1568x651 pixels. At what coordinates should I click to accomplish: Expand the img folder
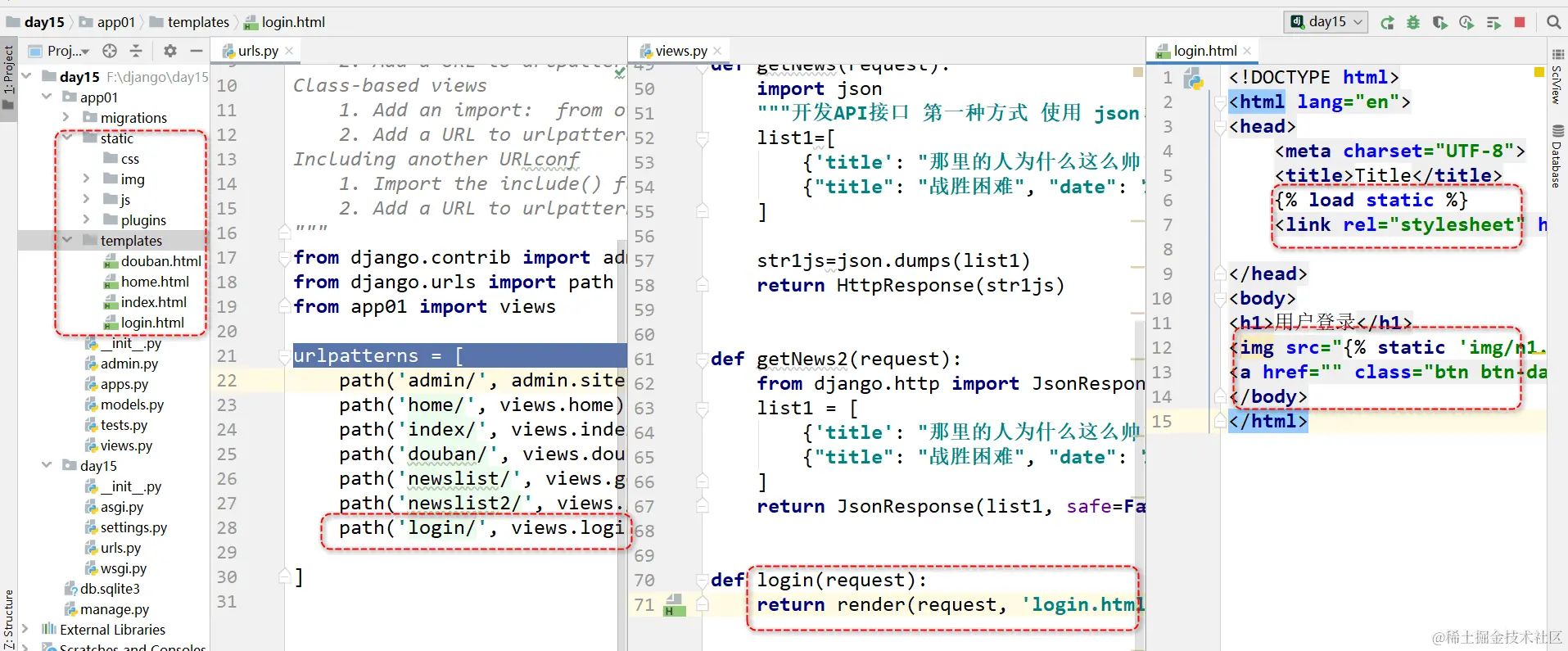(x=87, y=179)
